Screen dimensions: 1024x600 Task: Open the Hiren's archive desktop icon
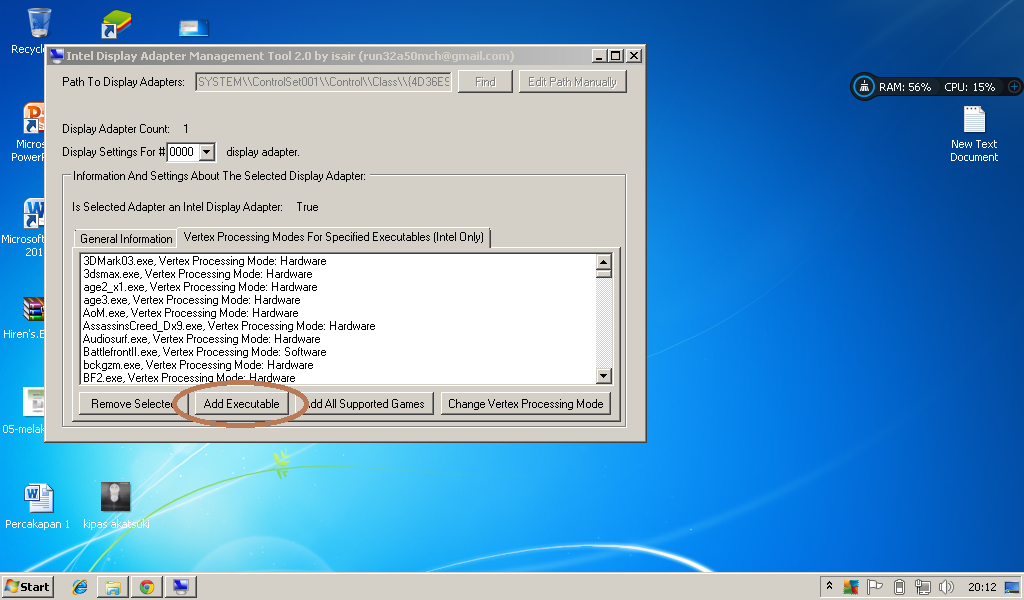click(x=33, y=309)
